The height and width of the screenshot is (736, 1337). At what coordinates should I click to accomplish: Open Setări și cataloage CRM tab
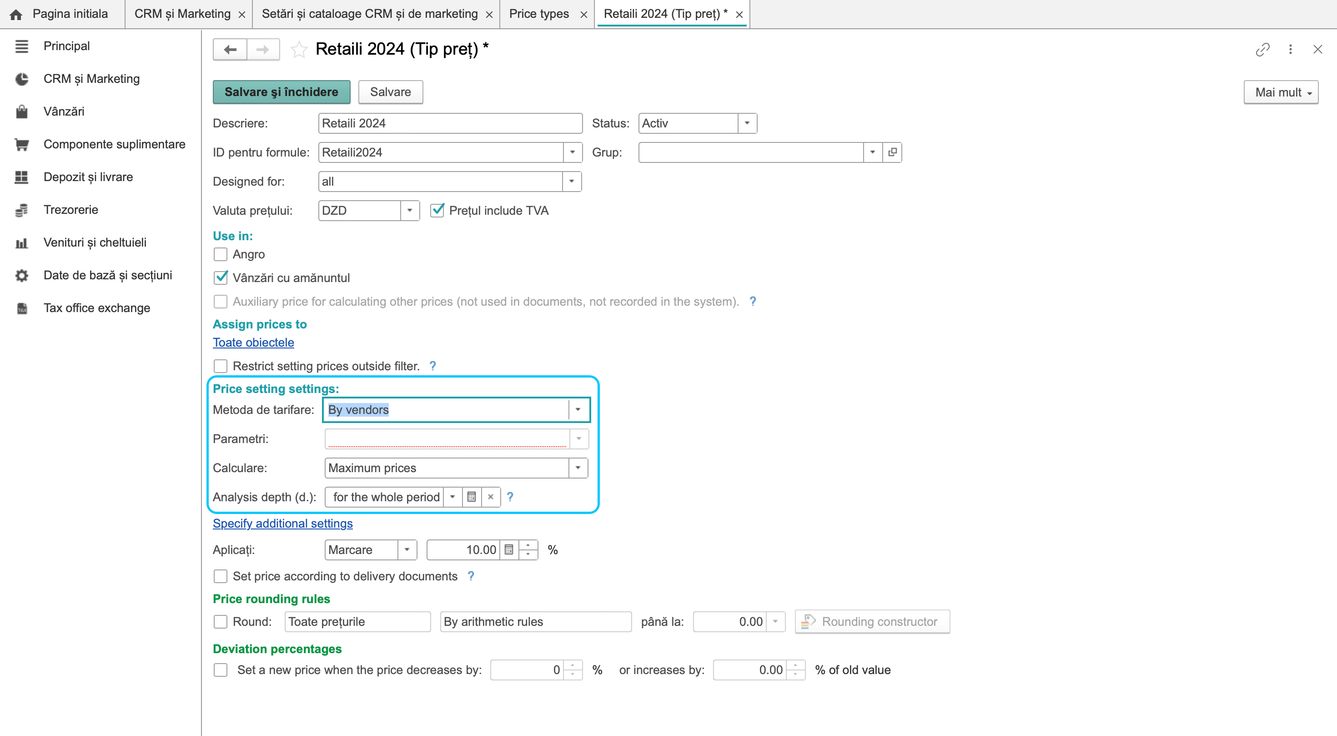pyautogui.click(x=370, y=14)
